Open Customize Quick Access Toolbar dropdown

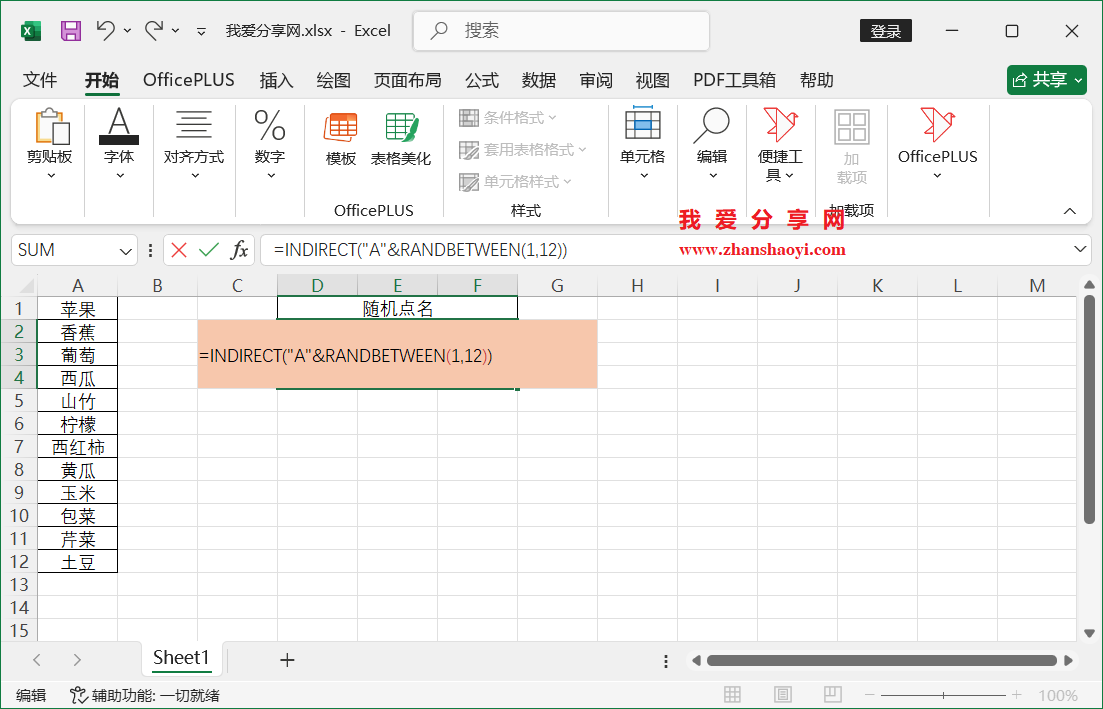click(x=201, y=31)
